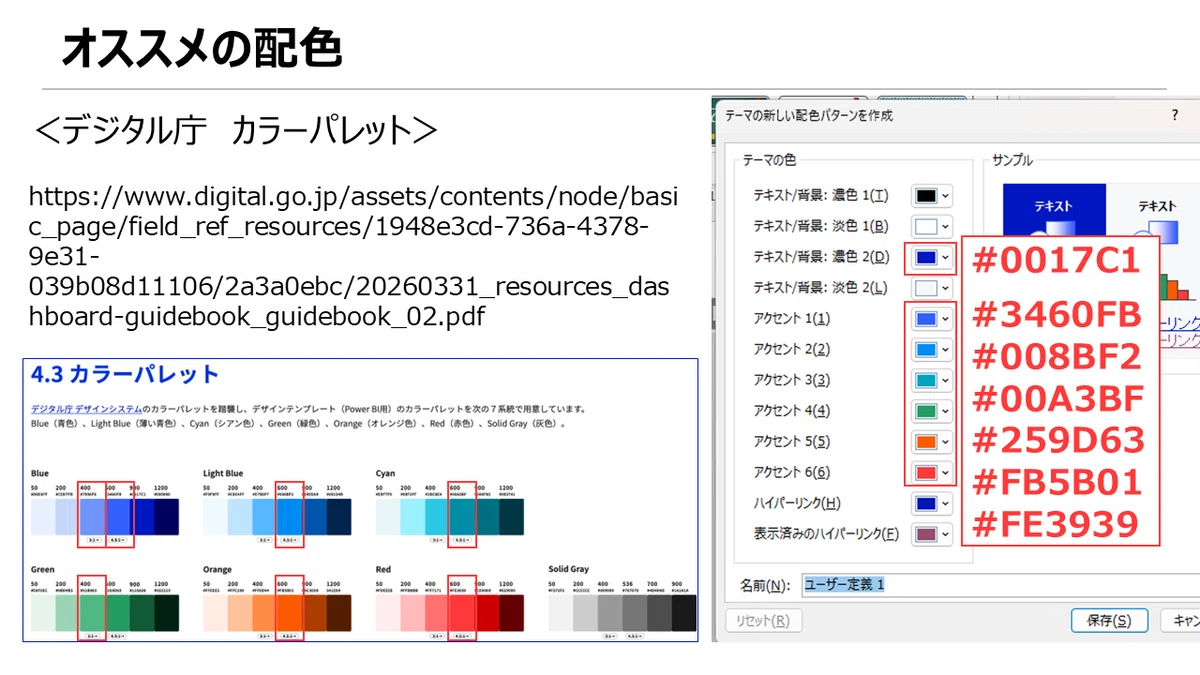
Task: Click the dialog title テーマの新しい配色パターンを作成
Action: pyautogui.click(x=809, y=116)
